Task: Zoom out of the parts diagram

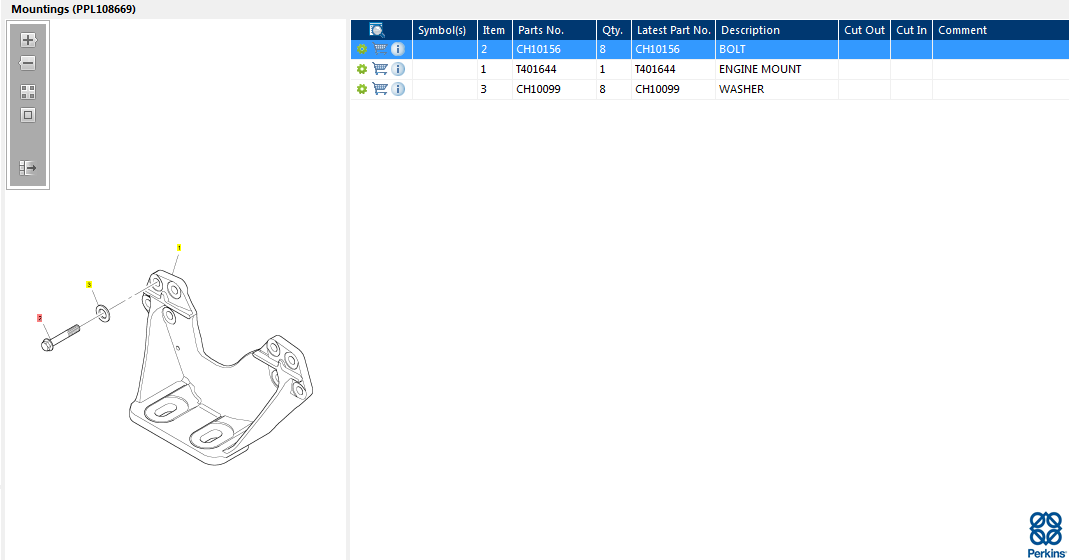Action: click(x=28, y=63)
